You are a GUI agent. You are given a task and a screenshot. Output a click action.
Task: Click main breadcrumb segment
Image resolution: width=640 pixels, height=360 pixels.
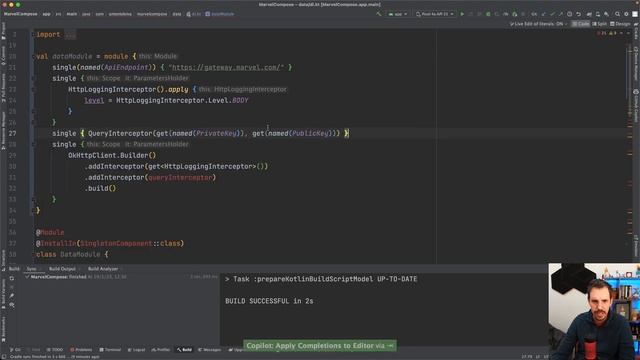click(x=72, y=14)
